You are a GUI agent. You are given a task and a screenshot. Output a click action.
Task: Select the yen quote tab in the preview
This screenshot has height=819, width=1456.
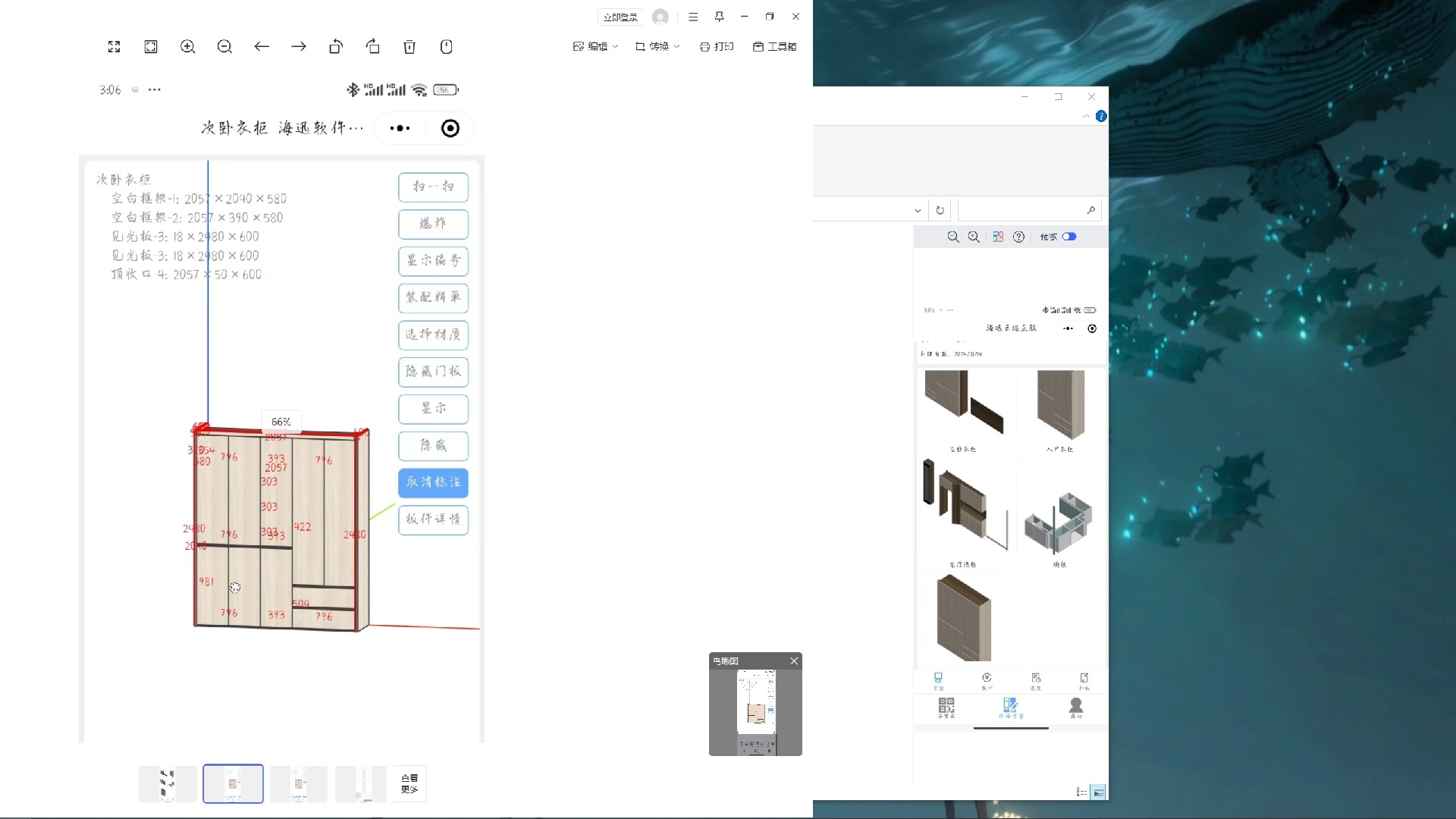(x=987, y=681)
